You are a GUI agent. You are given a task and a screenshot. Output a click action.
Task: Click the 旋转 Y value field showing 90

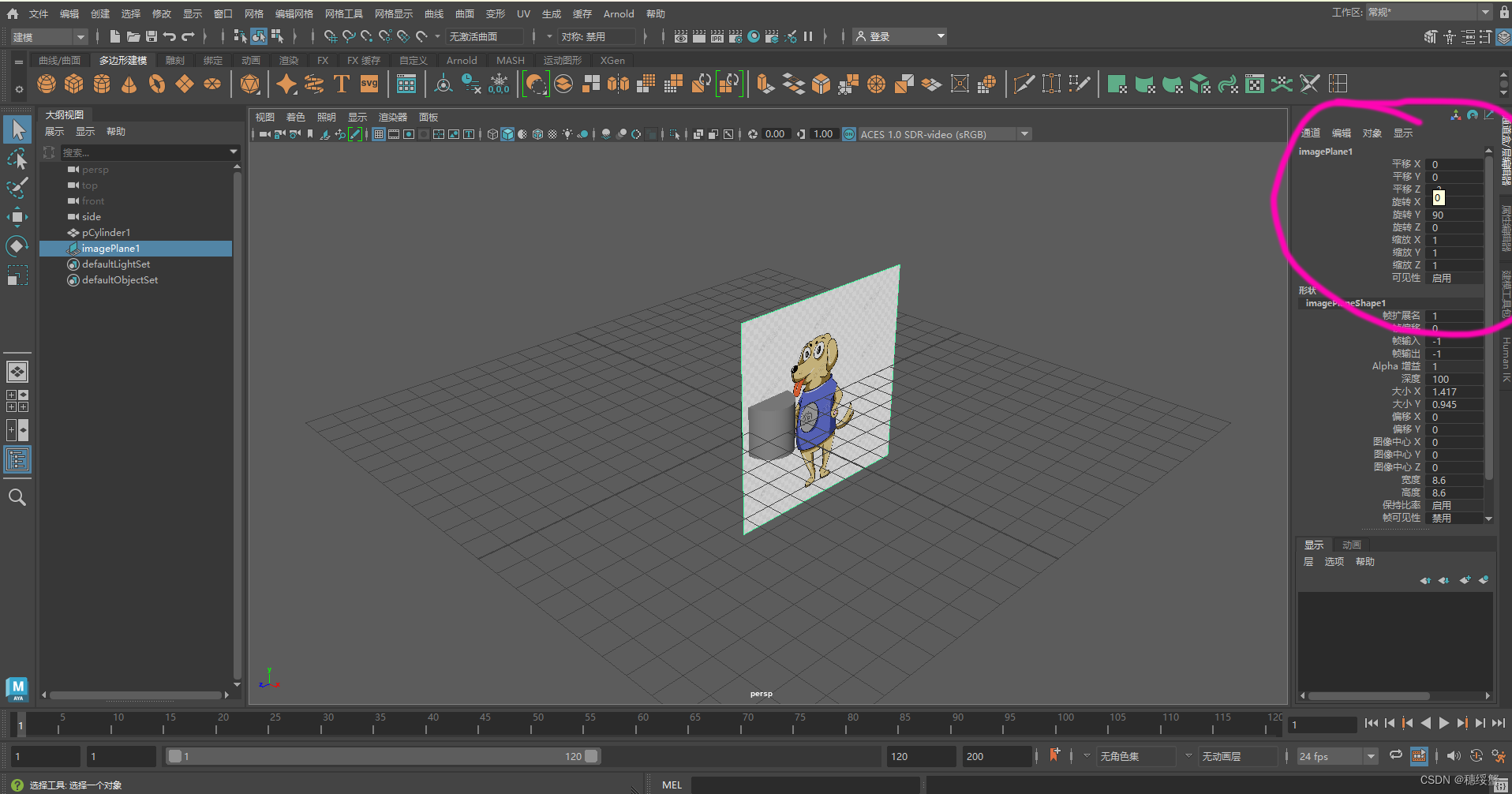point(1456,215)
